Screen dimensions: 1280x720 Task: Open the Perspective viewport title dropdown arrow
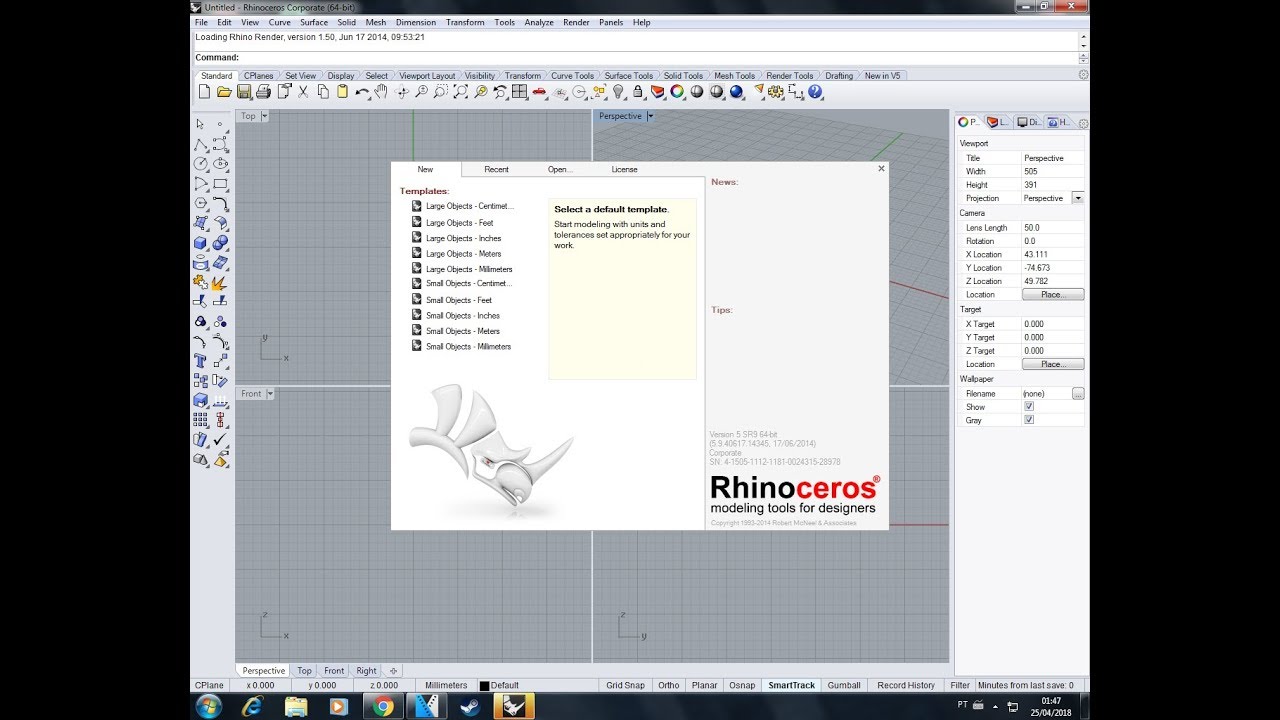pos(650,116)
